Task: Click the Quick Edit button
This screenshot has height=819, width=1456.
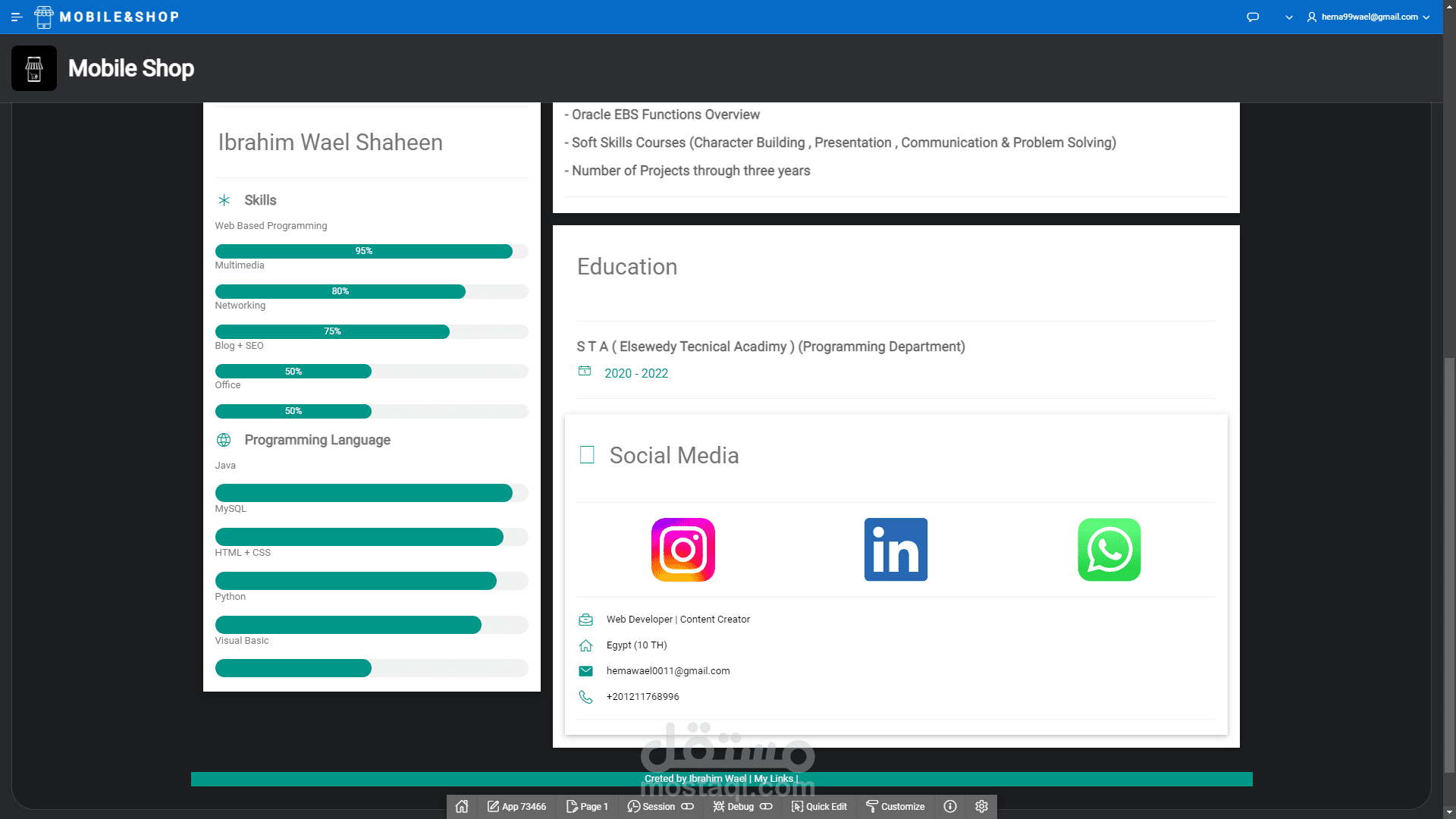Action: (819, 806)
